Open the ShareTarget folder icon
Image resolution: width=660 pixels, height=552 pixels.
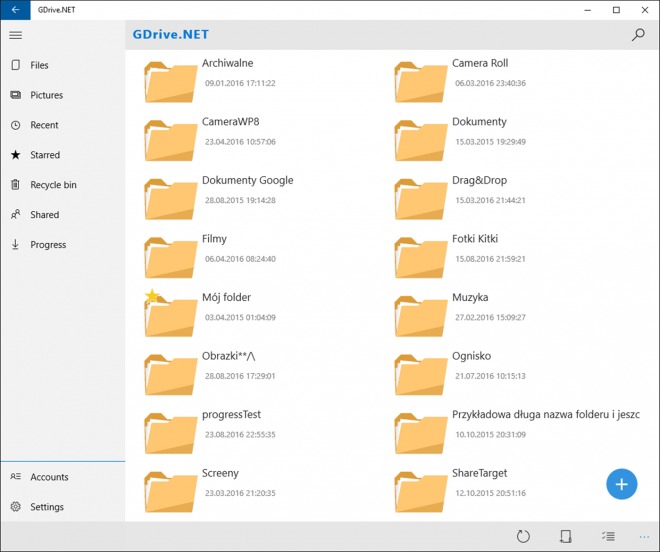(420, 491)
